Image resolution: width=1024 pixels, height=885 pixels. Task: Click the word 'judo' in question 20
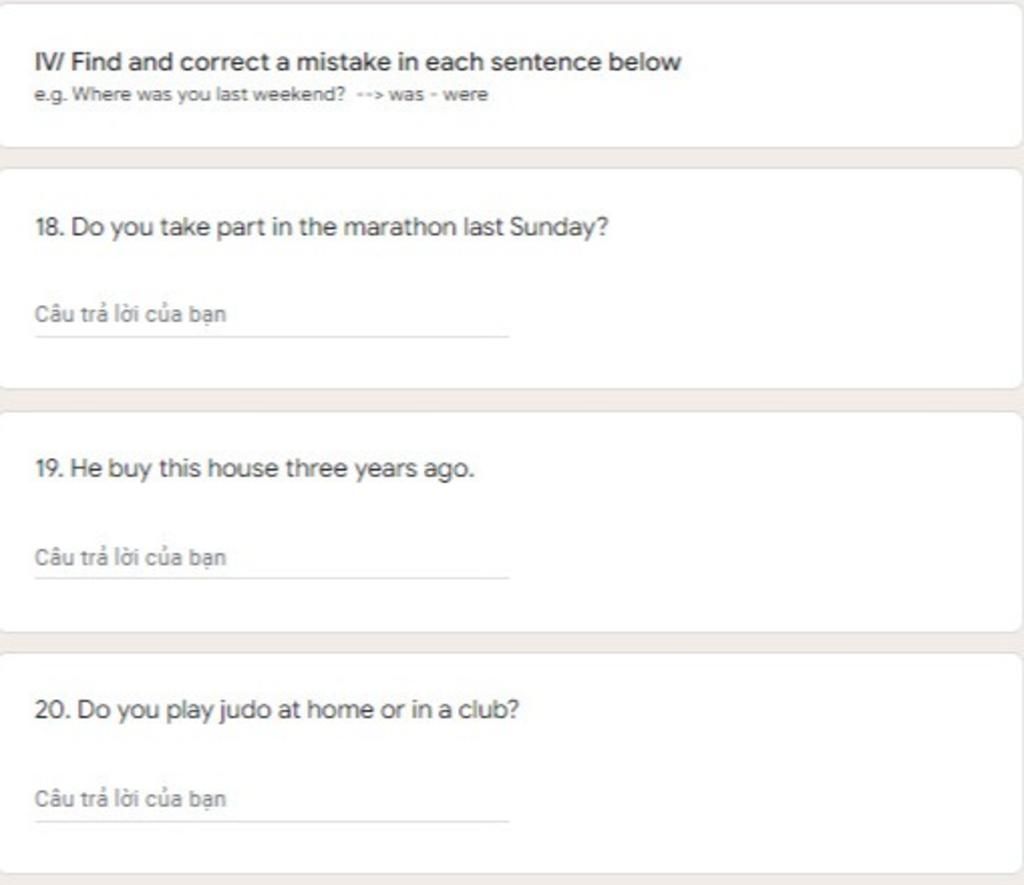pos(245,711)
